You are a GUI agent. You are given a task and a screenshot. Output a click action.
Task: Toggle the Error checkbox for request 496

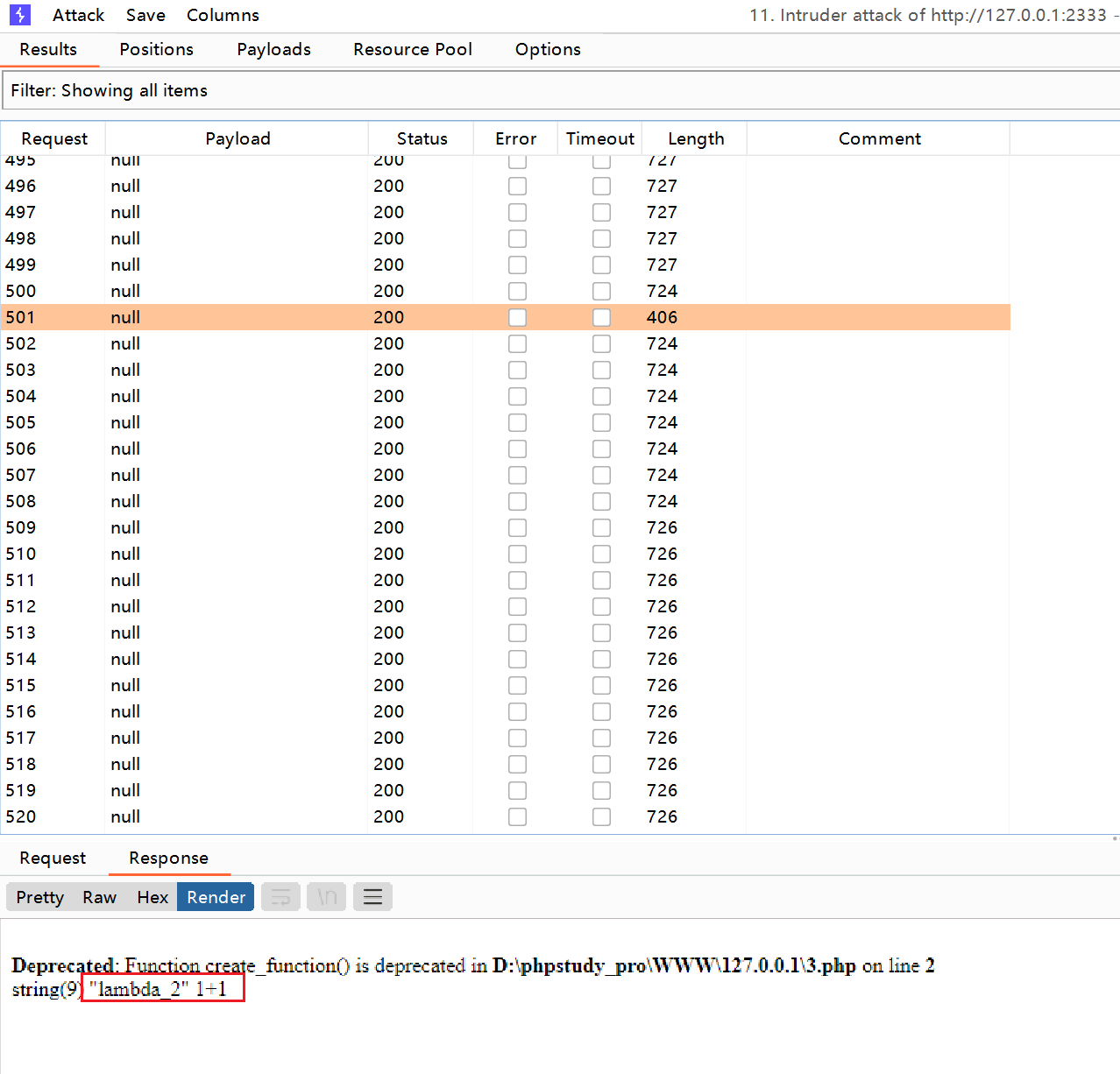tap(517, 186)
